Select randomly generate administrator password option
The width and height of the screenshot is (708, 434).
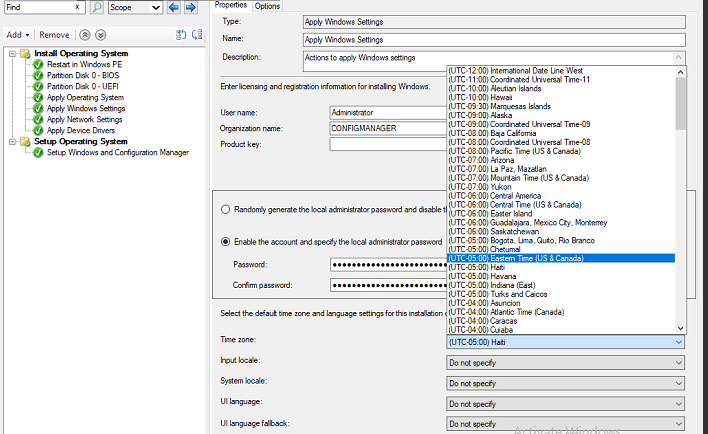tap(226, 209)
